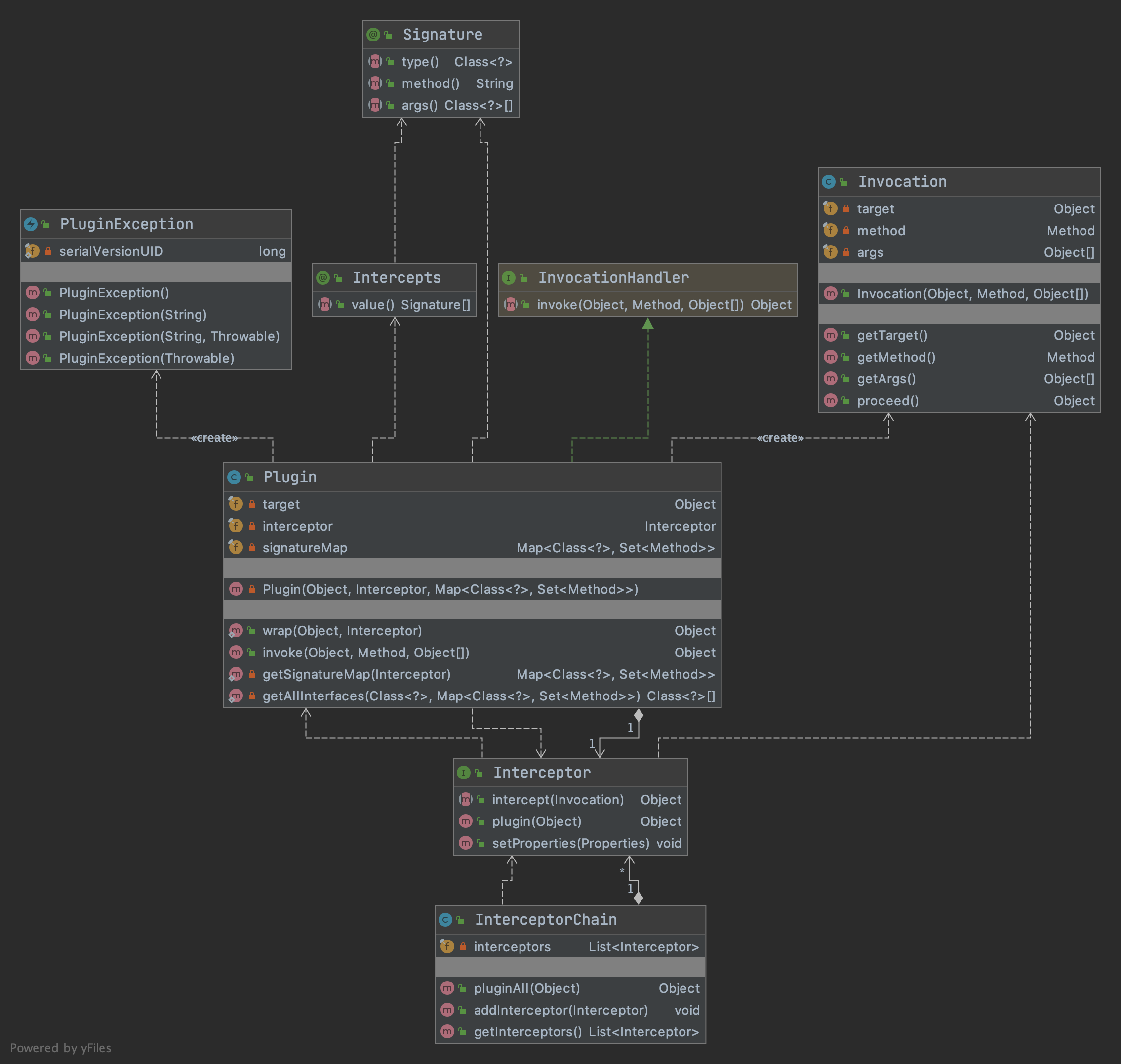
Task: Click the method icon of setProperties(Properties)
Action: pos(465,843)
